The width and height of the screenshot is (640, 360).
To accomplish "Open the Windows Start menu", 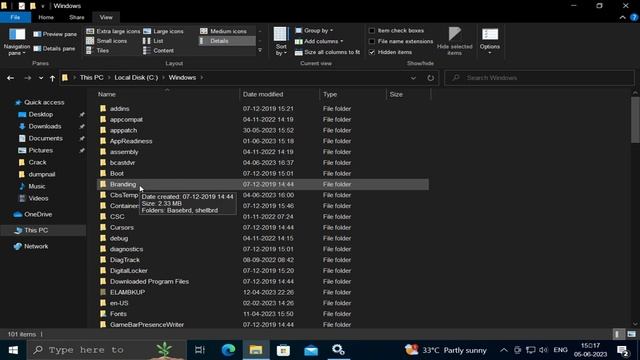I will (13, 350).
